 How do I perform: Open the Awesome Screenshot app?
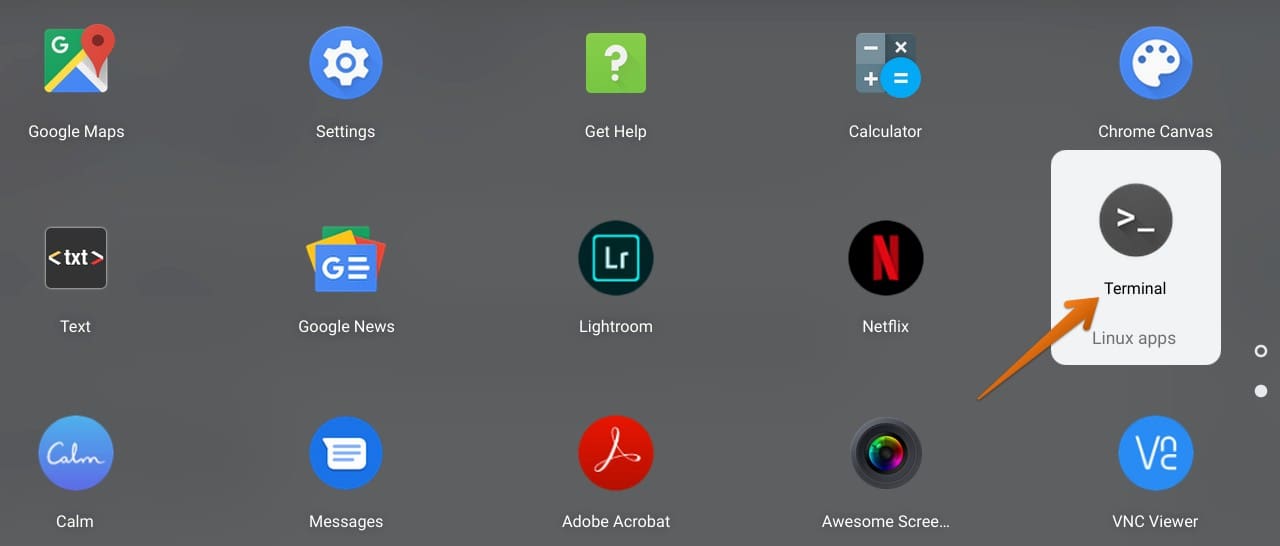tap(886, 453)
